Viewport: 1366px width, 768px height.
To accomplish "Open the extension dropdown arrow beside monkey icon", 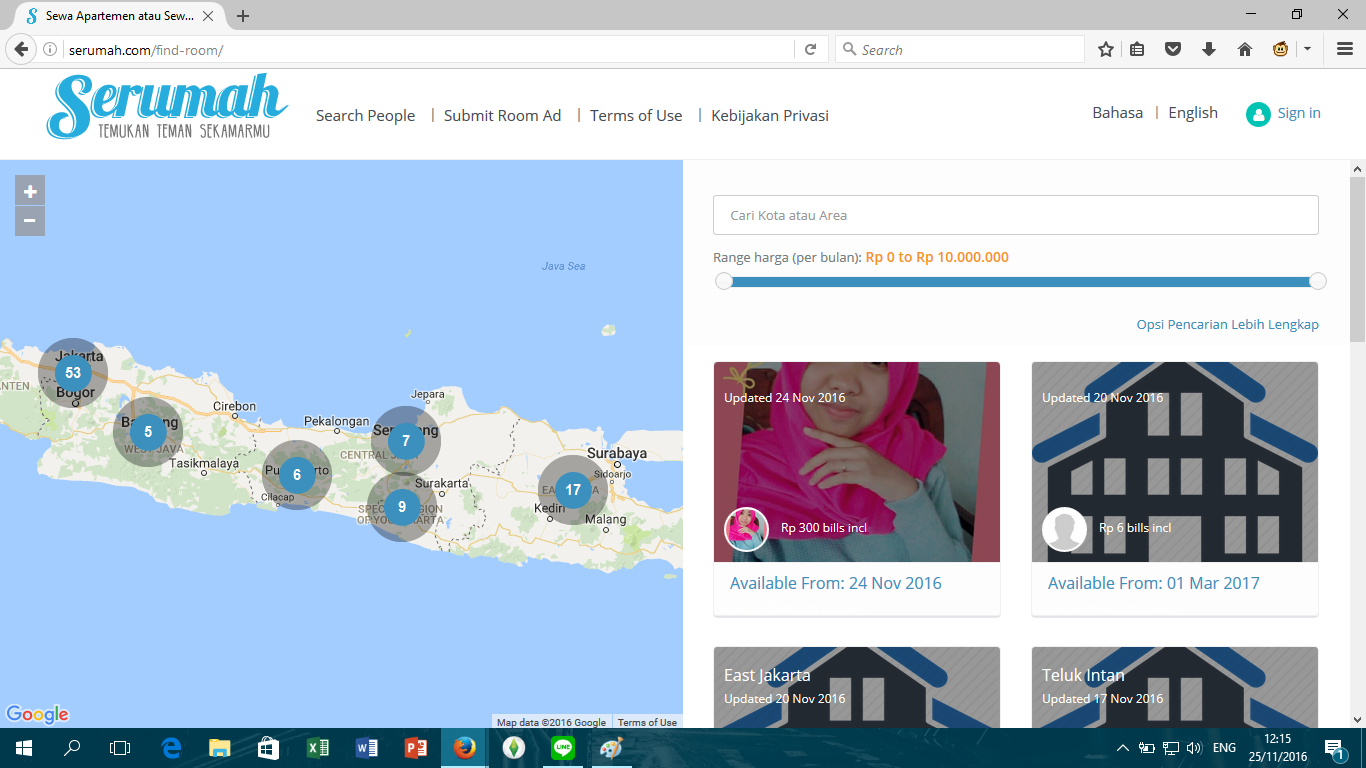I will point(1307,49).
